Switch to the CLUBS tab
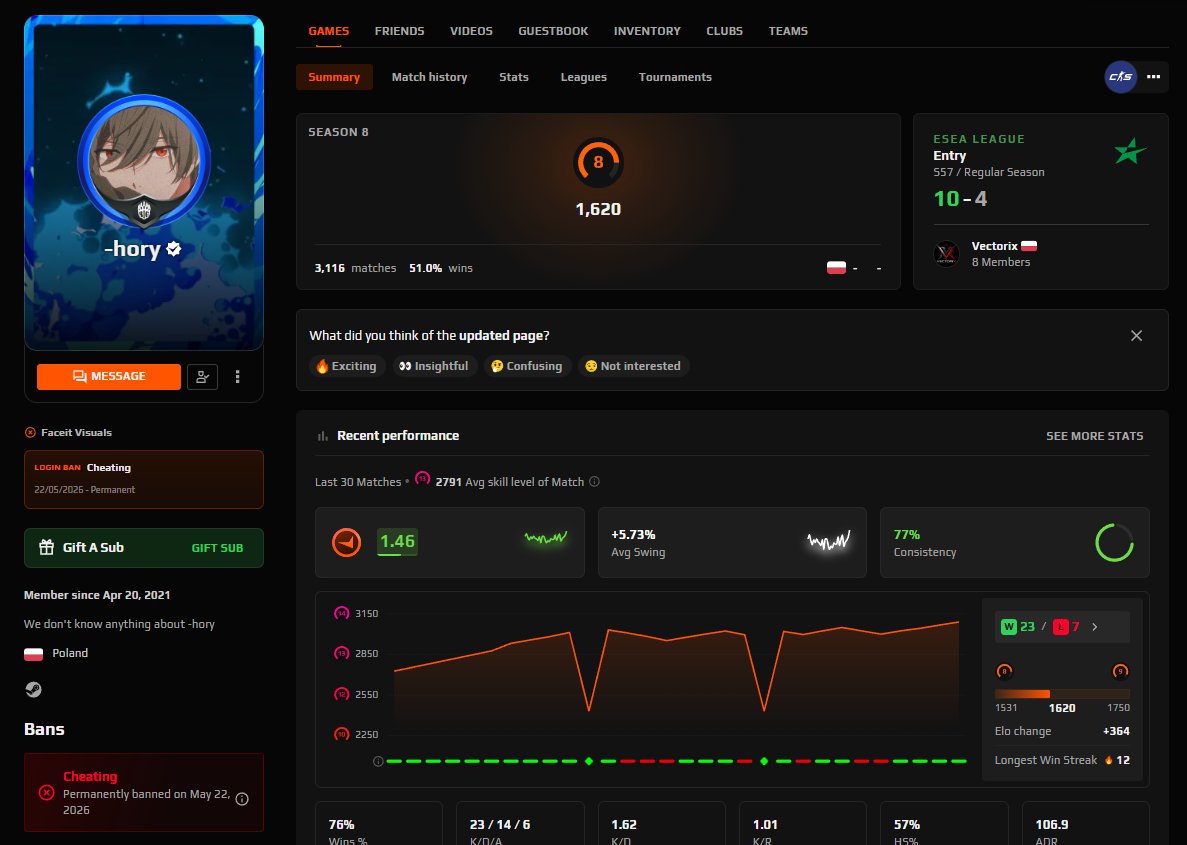1187x845 pixels. (724, 31)
